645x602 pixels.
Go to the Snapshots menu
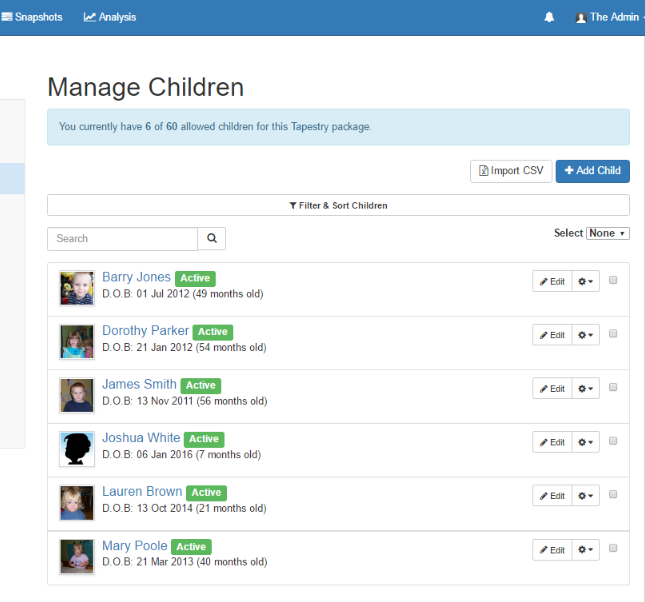coord(32,17)
